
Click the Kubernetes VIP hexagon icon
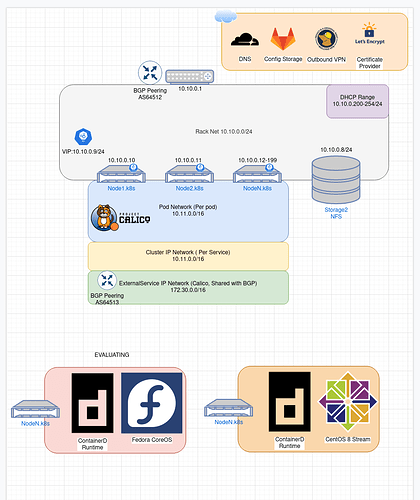point(83,137)
